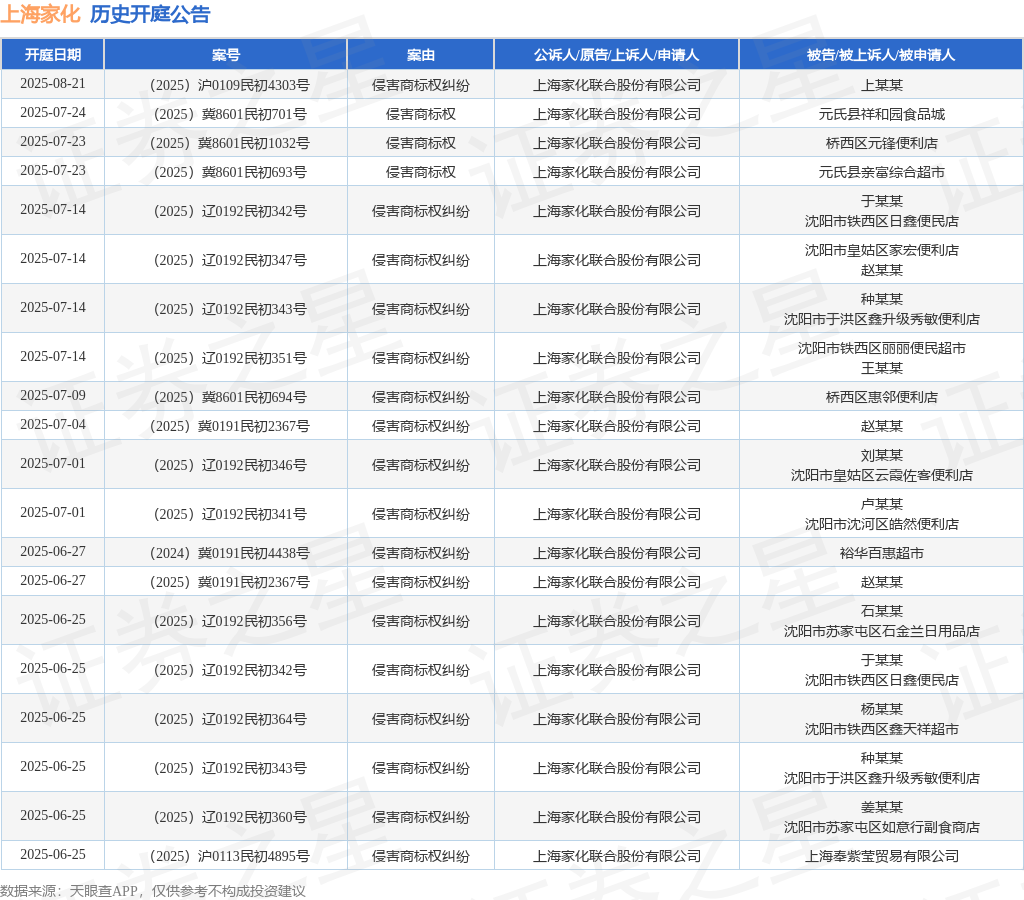1024x900 pixels.
Task: Select defendant 沈阳市铁西区丽丽便民超市
Action: coord(882,348)
